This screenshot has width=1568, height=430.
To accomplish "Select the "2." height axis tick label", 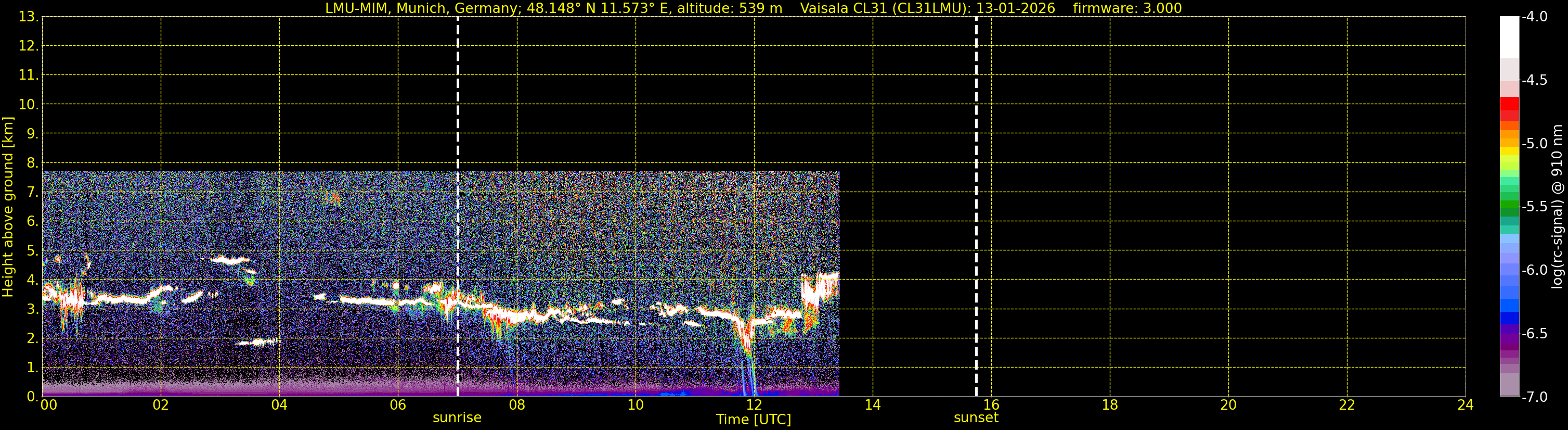I will (x=32, y=339).
